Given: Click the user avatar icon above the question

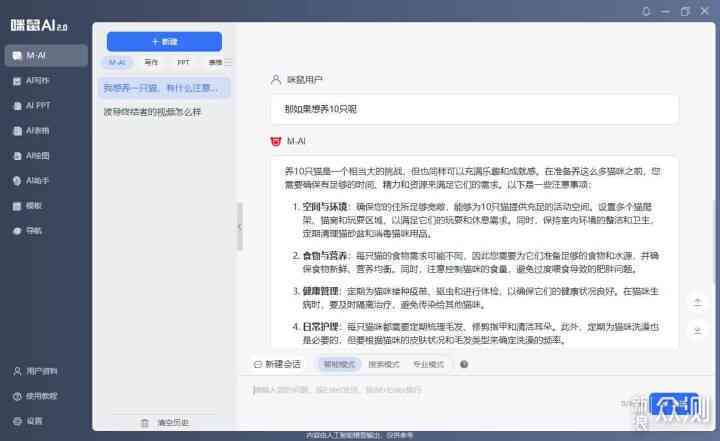Looking at the screenshot, I should click(276, 79).
